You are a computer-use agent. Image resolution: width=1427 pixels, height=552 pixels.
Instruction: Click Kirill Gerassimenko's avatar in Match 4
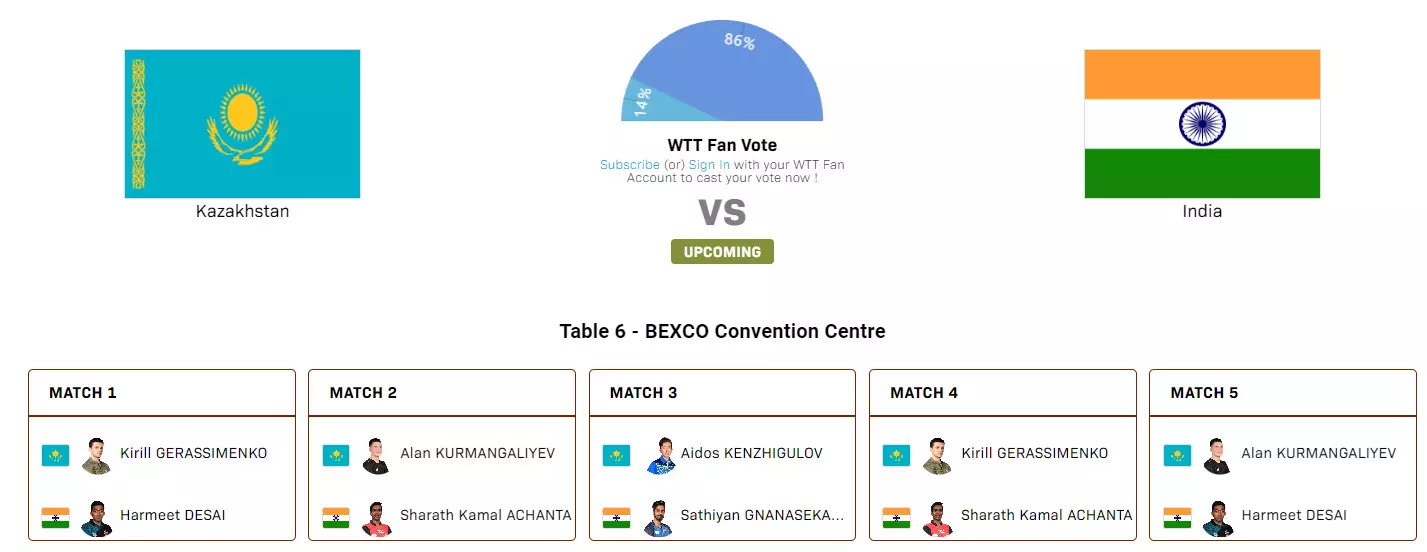(937, 455)
